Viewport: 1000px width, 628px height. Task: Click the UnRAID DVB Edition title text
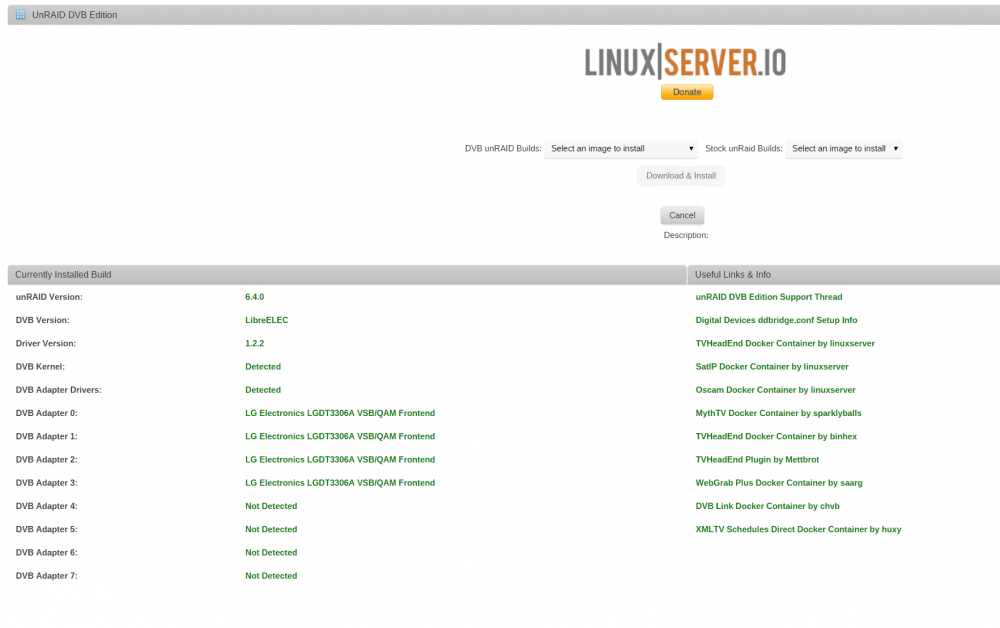[x=75, y=15]
